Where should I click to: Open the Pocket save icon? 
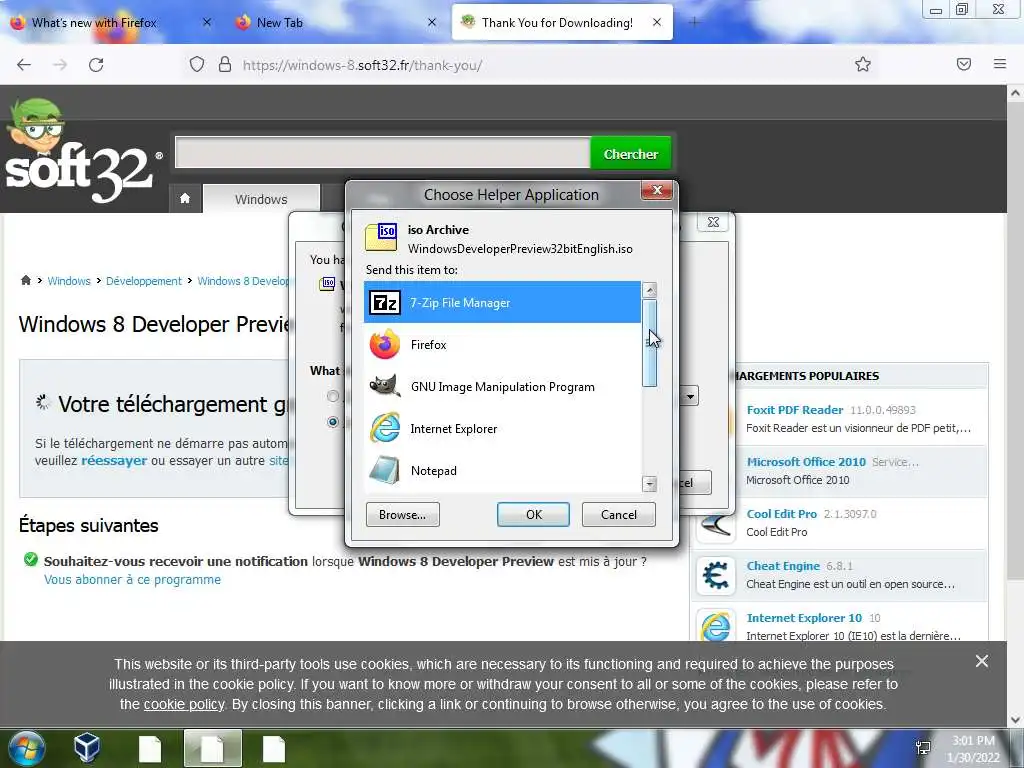[x=964, y=64]
